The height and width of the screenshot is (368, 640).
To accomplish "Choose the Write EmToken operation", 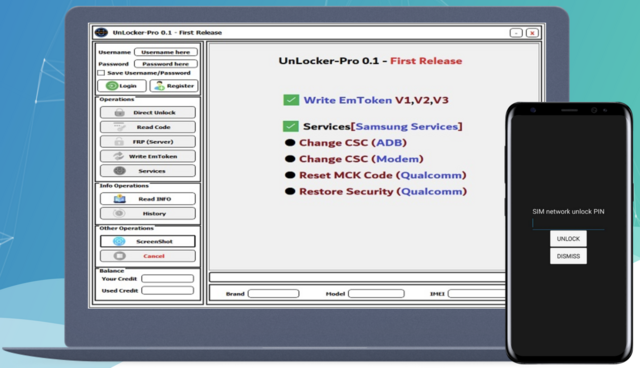I will click(148, 156).
